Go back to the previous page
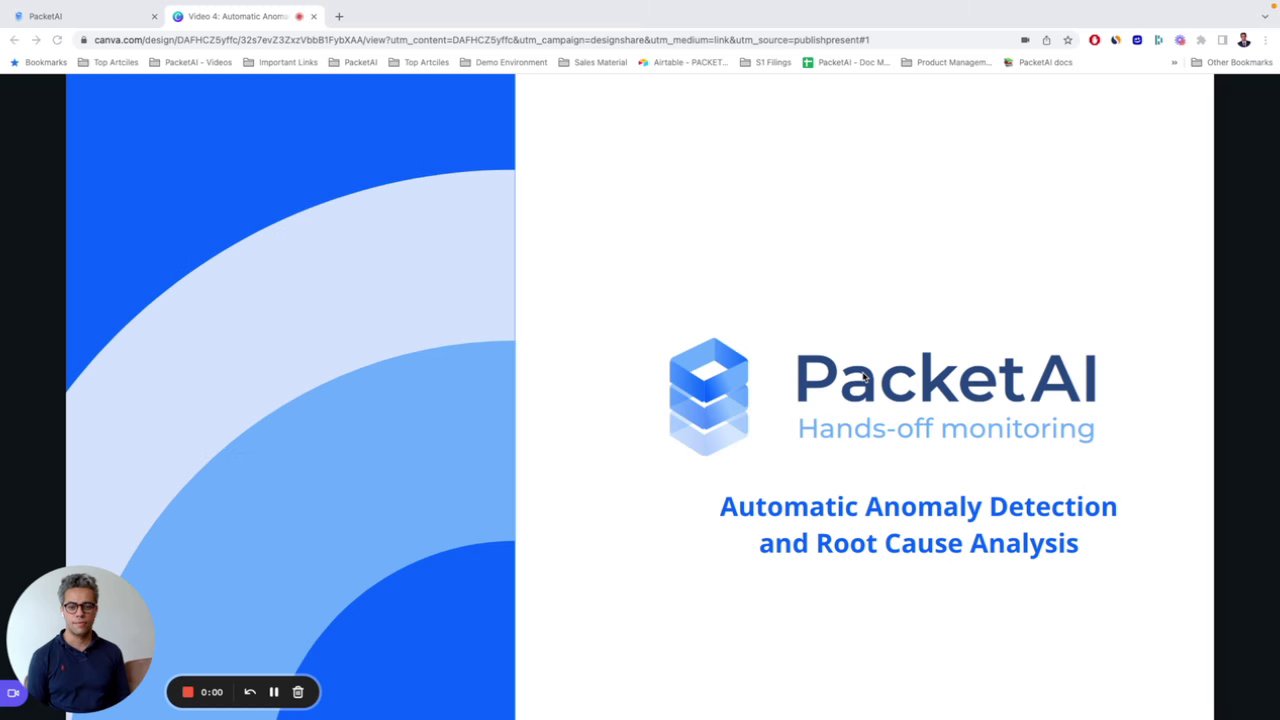Image resolution: width=1280 pixels, height=720 pixels. tap(14, 40)
